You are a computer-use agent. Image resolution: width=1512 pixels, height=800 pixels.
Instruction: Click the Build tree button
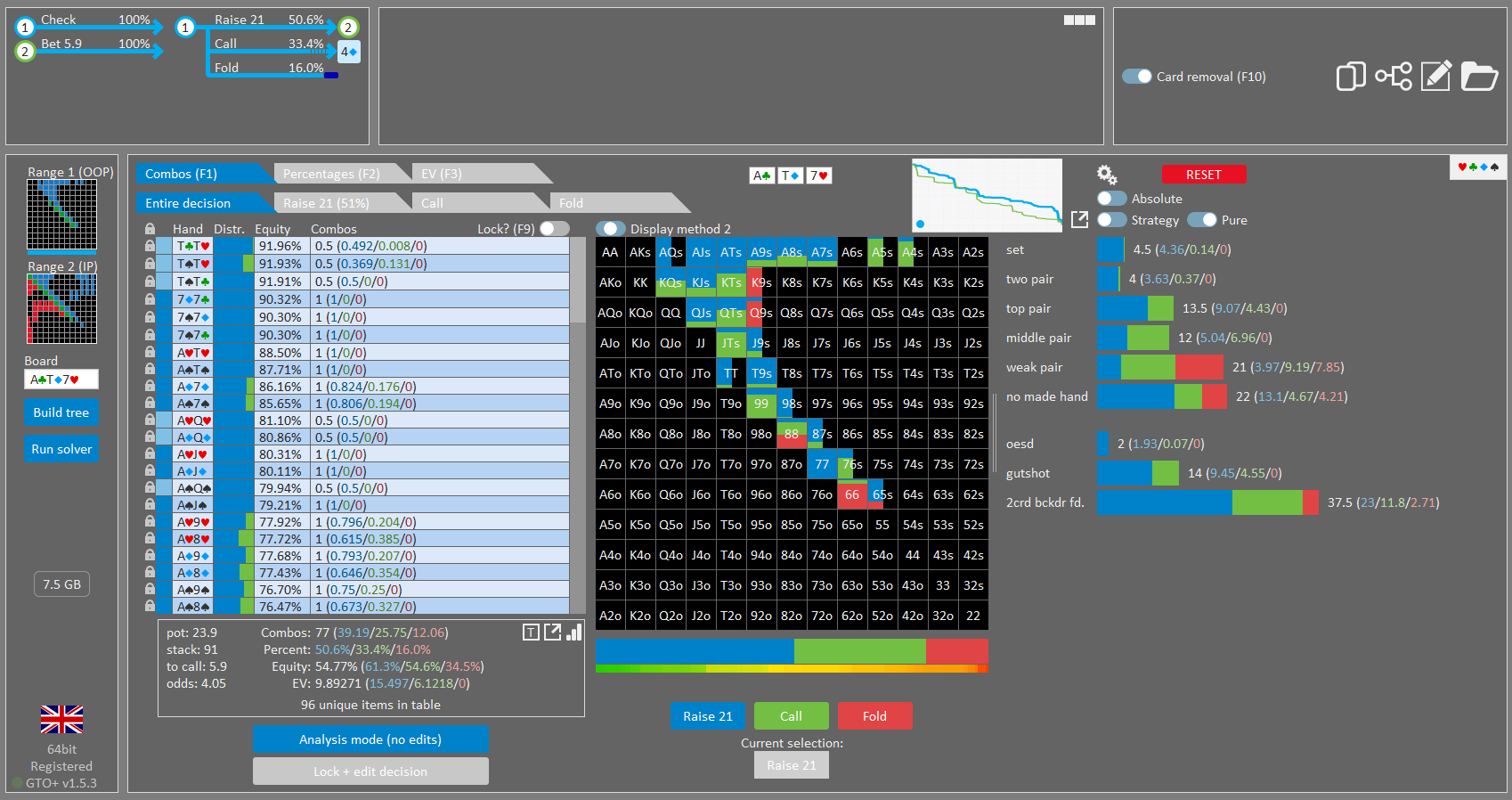pyautogui.click(x=61, y=412)
